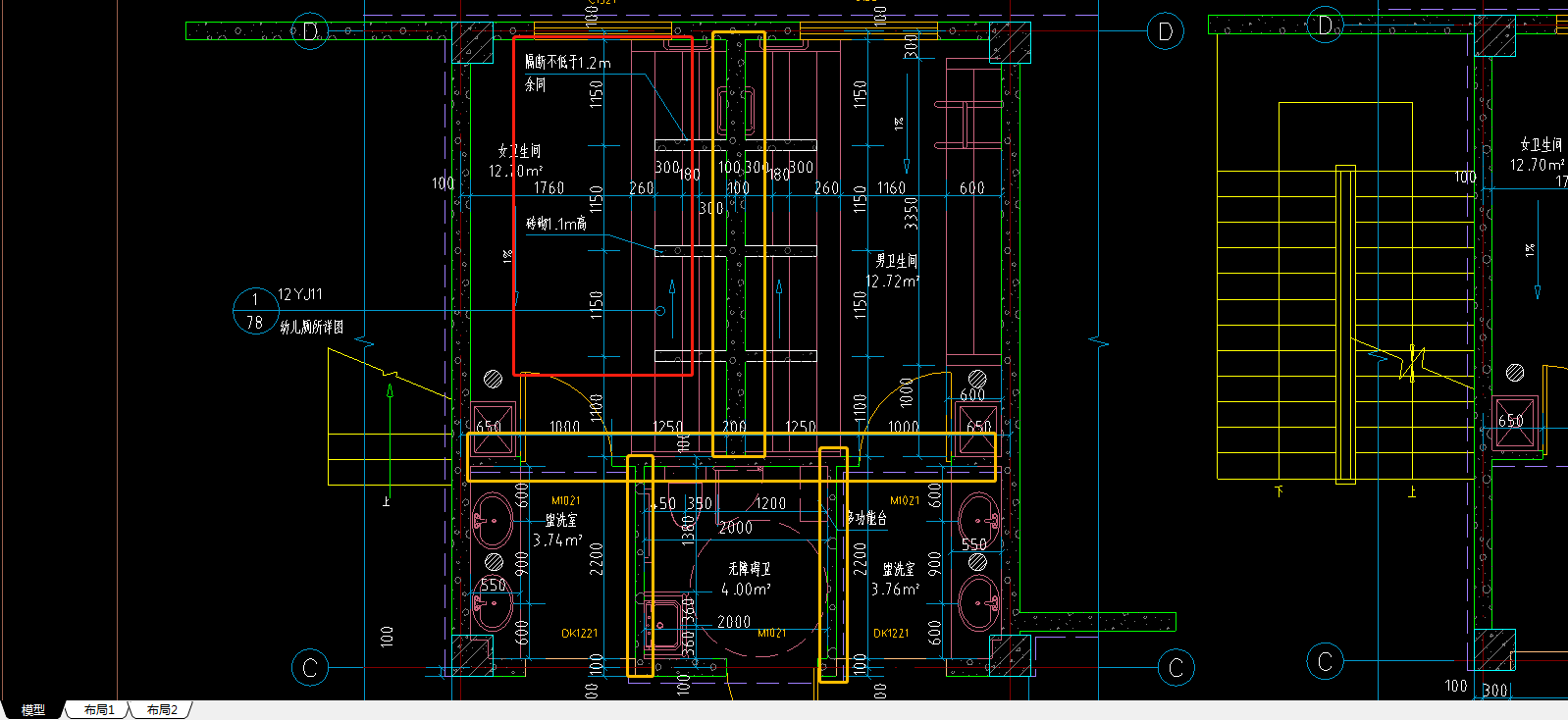
Task: Select the 余同 note text
Action: click(x=535, y=85)
